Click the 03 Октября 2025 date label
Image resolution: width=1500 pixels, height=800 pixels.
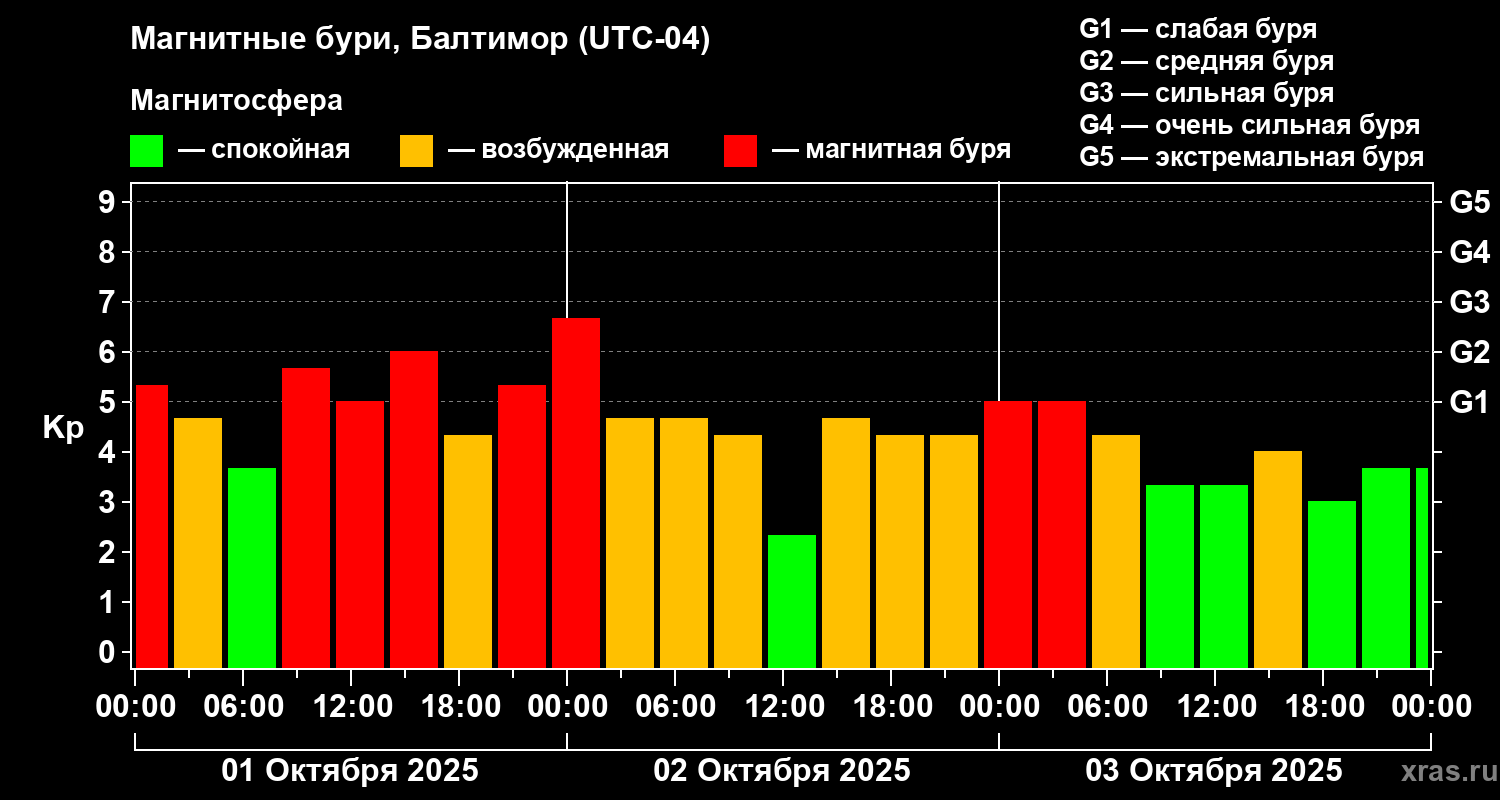(1214, 771)
